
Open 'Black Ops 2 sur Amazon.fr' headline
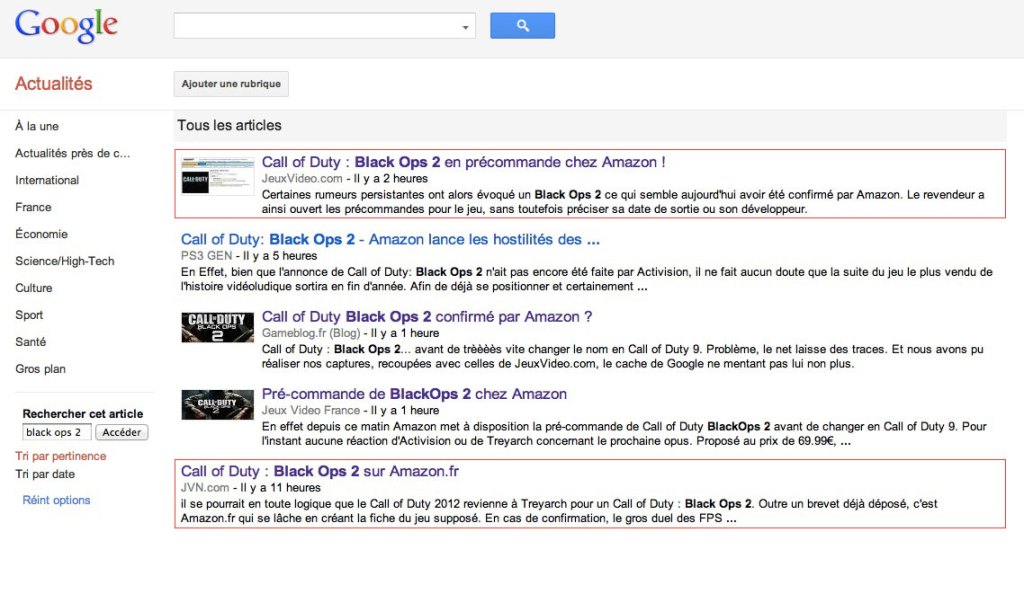point(320,471)
